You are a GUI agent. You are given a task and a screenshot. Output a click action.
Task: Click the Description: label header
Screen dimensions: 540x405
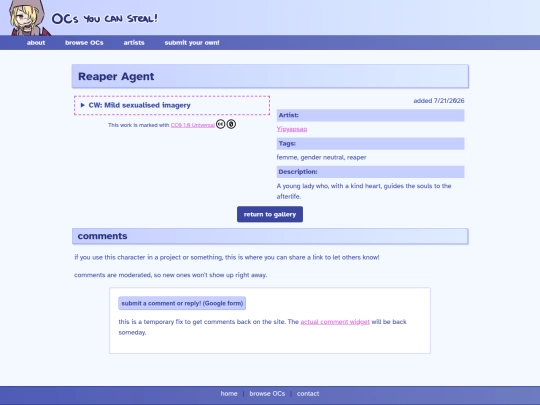pyautogui.click(x=370, y=172)
